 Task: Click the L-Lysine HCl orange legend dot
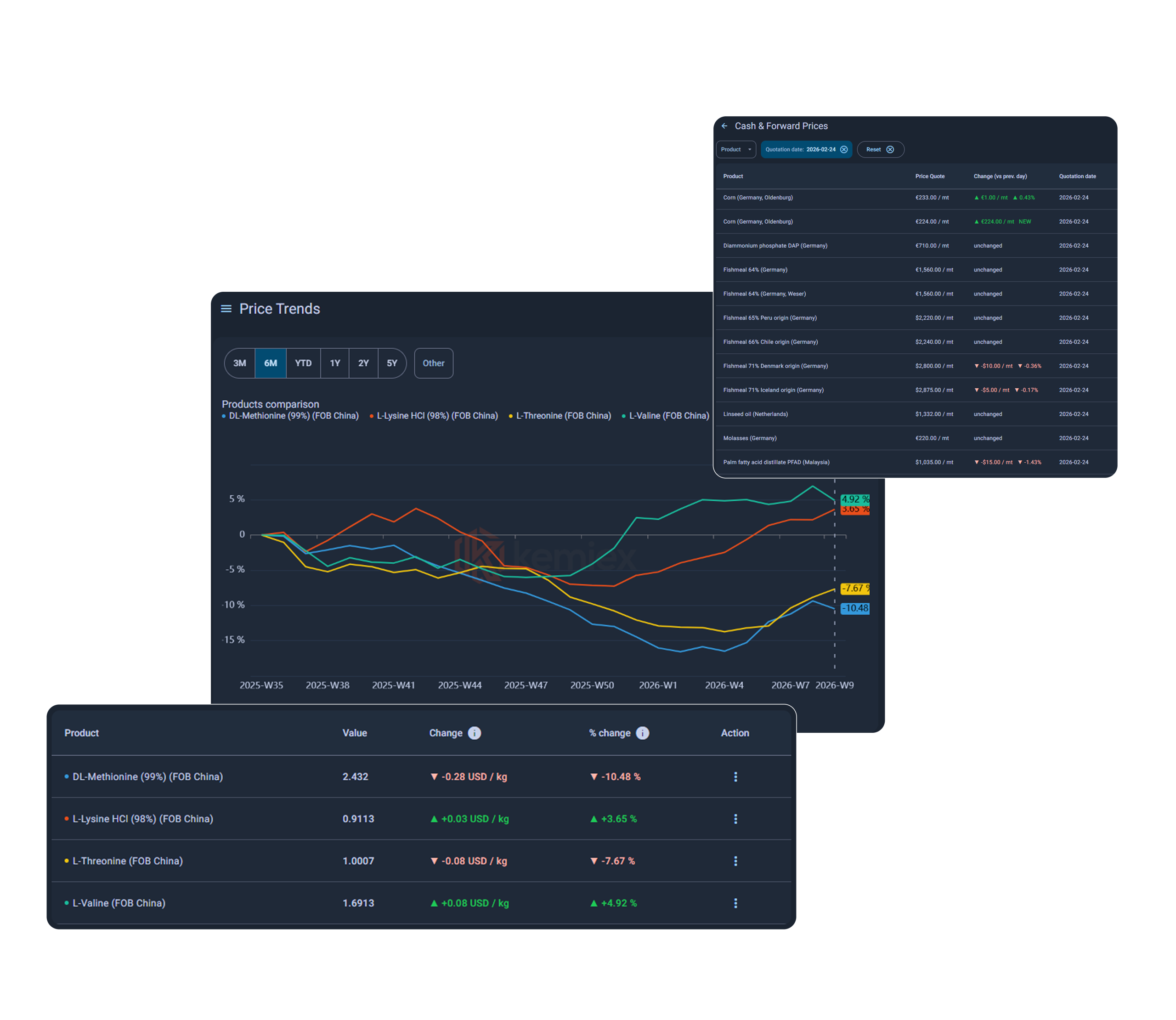372,416
